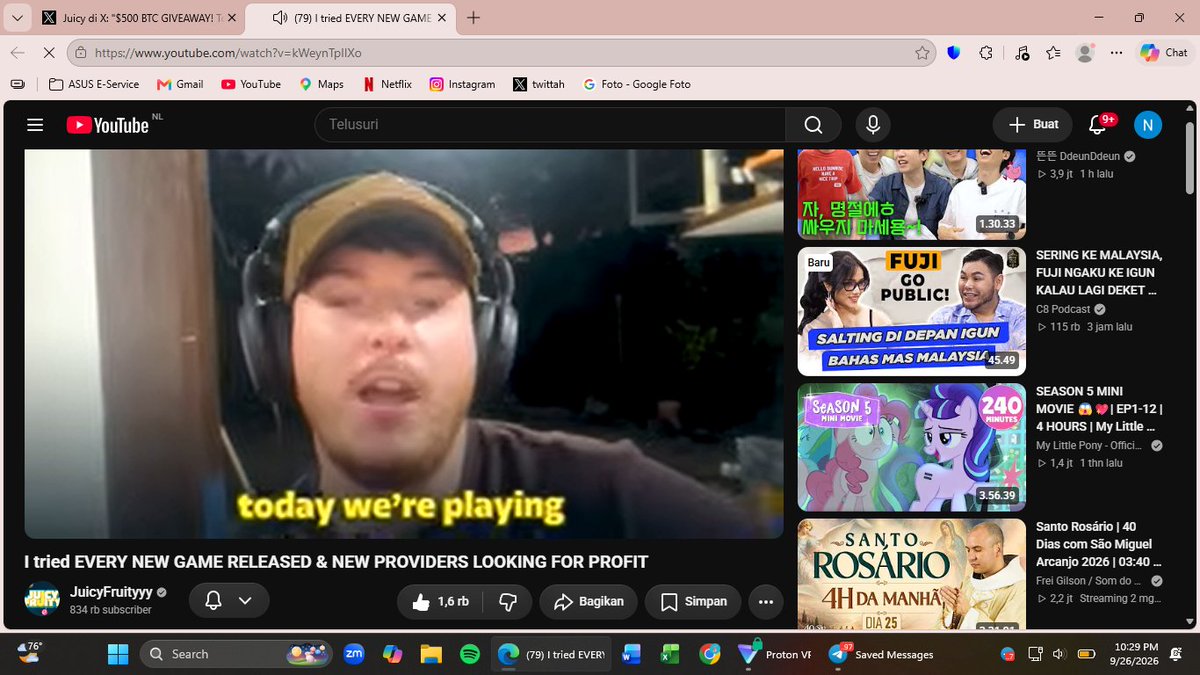
Task: Click the magnifier search button on YouTube
Action: (x=813, y=125)
